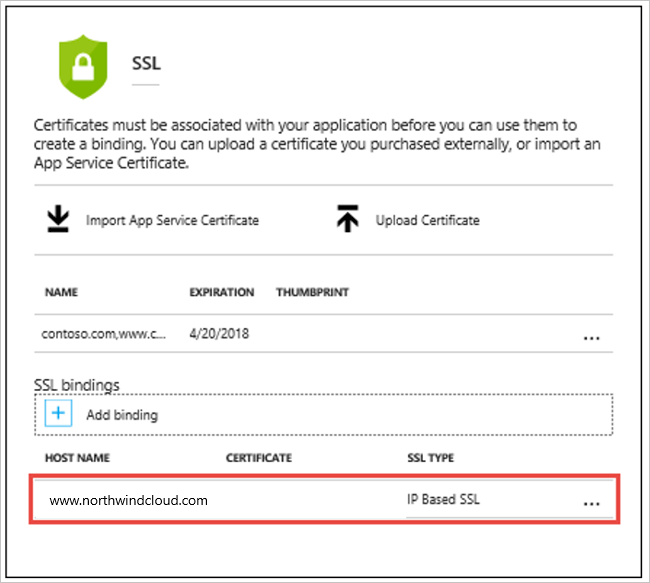
Task: Select the contoso.com,www.c... certificate name
Action: pos(104,334)
